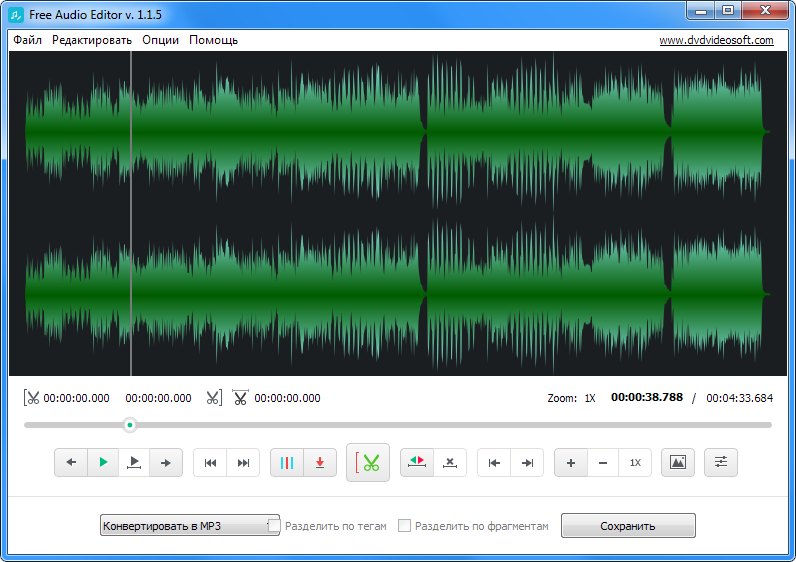796x562 pixels.
Task: Click the Zoom: 1X label
Action: point(572,398)
